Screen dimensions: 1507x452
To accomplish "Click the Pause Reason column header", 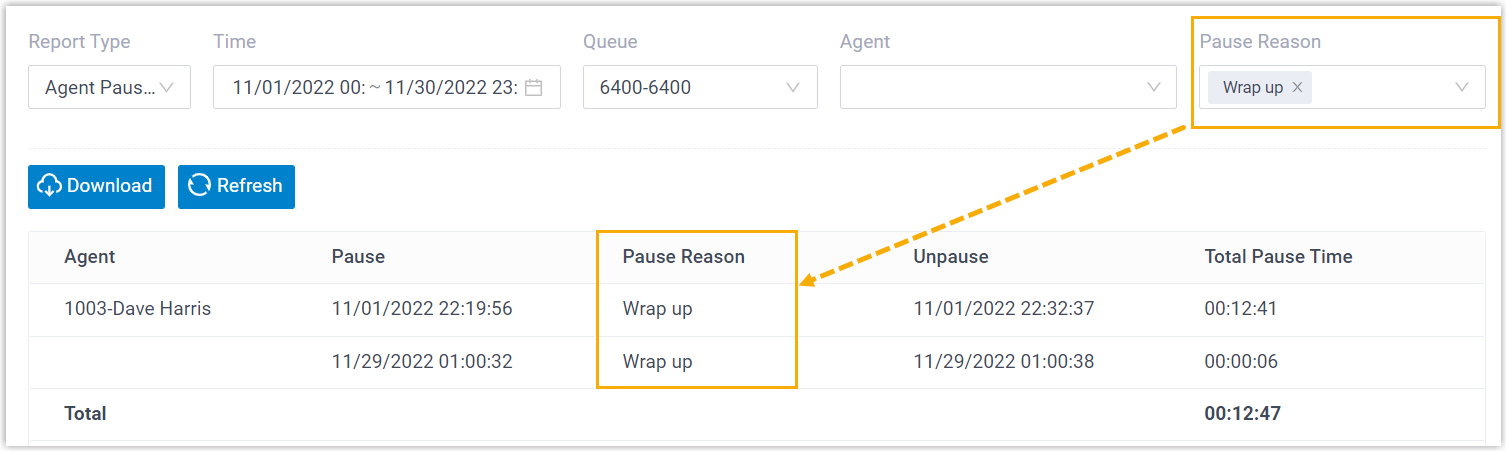I will 683,257.
